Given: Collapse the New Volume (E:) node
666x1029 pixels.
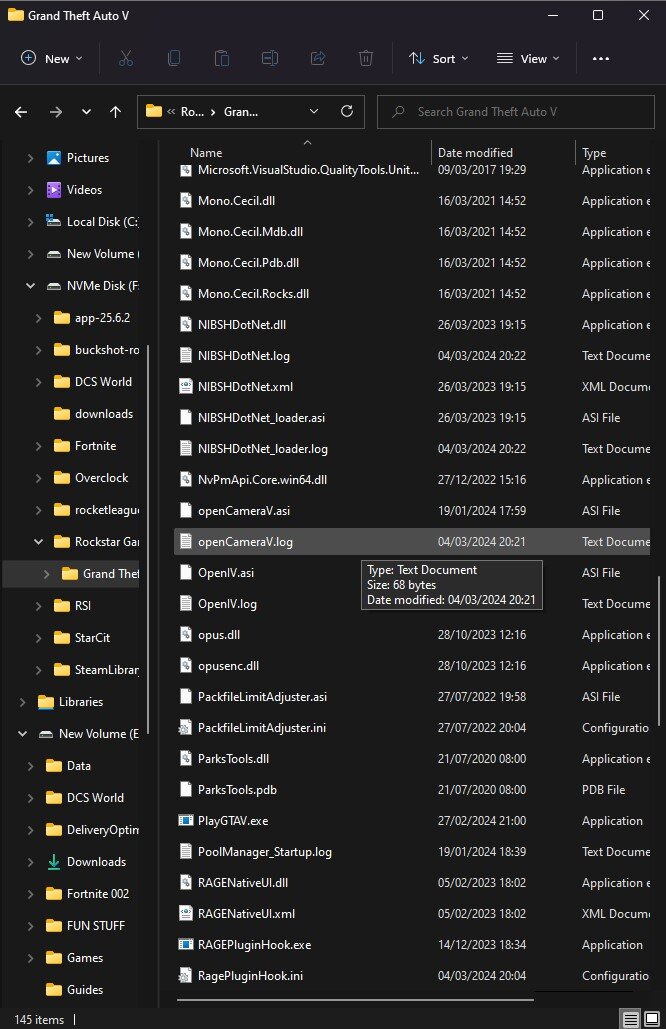Looking at the screenshot, I should click(x=22, y=734).
